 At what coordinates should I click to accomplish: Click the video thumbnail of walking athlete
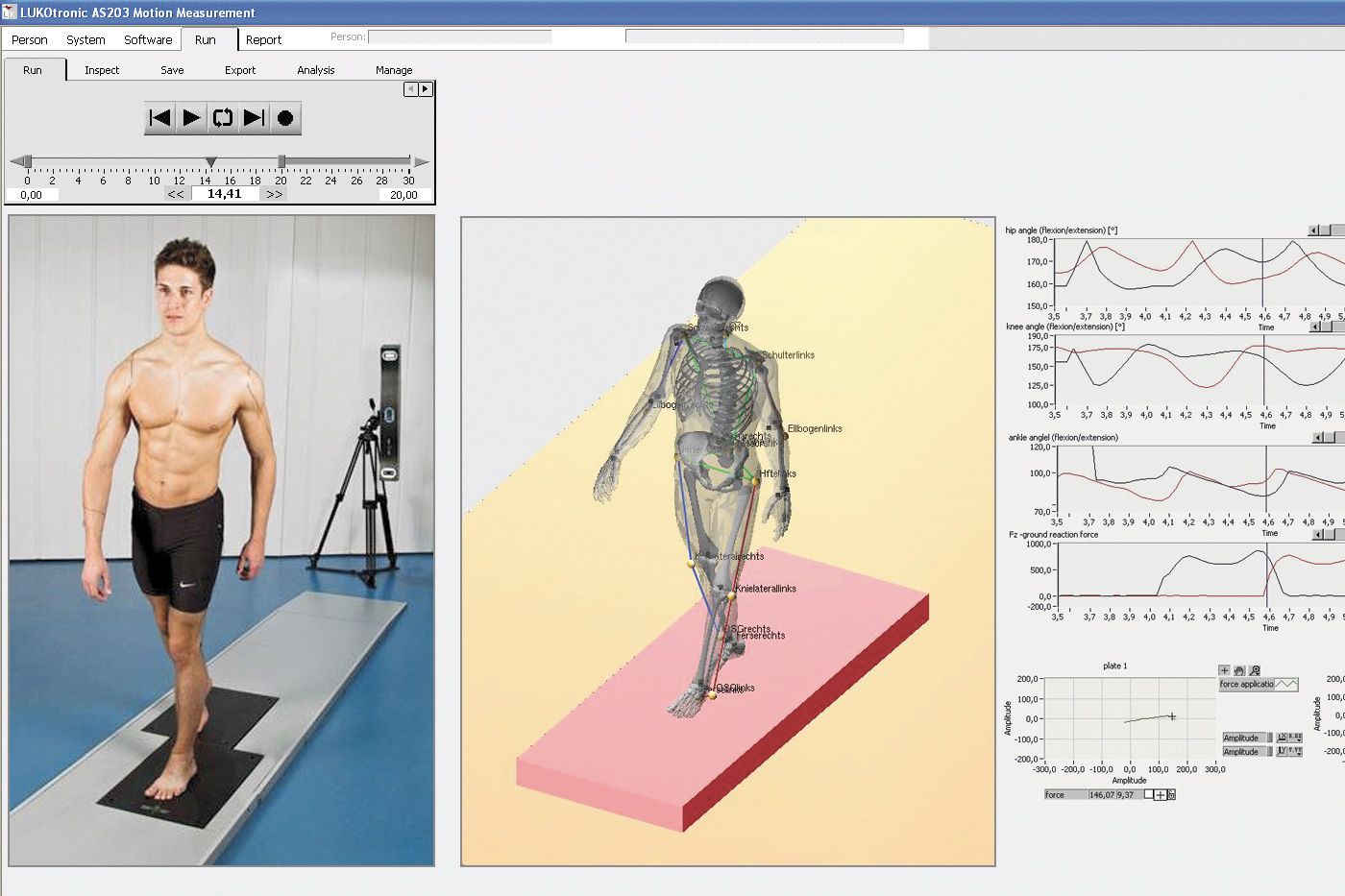click(x=221, y=541)
